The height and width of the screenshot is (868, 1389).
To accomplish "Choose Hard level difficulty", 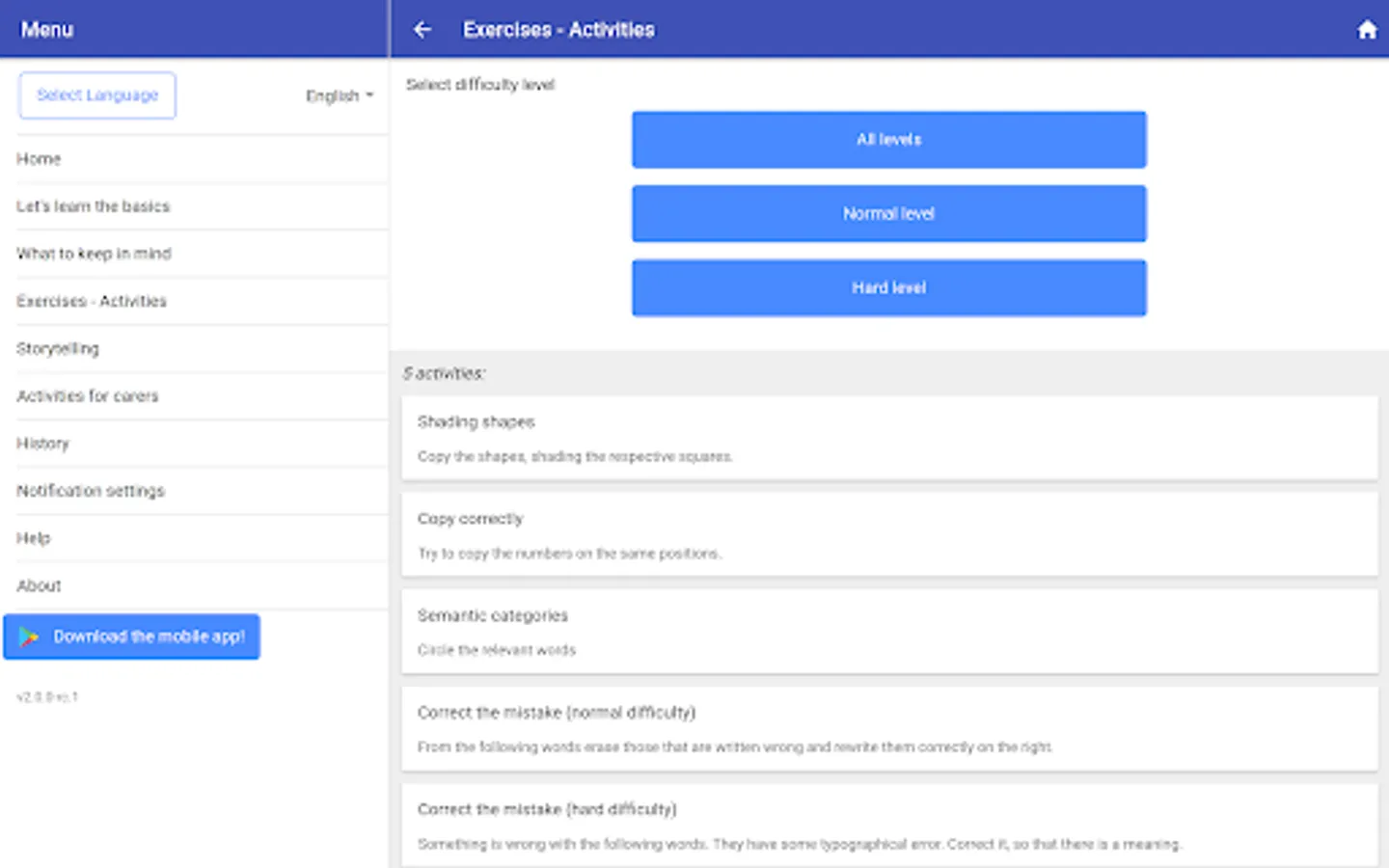I will 888,287.
